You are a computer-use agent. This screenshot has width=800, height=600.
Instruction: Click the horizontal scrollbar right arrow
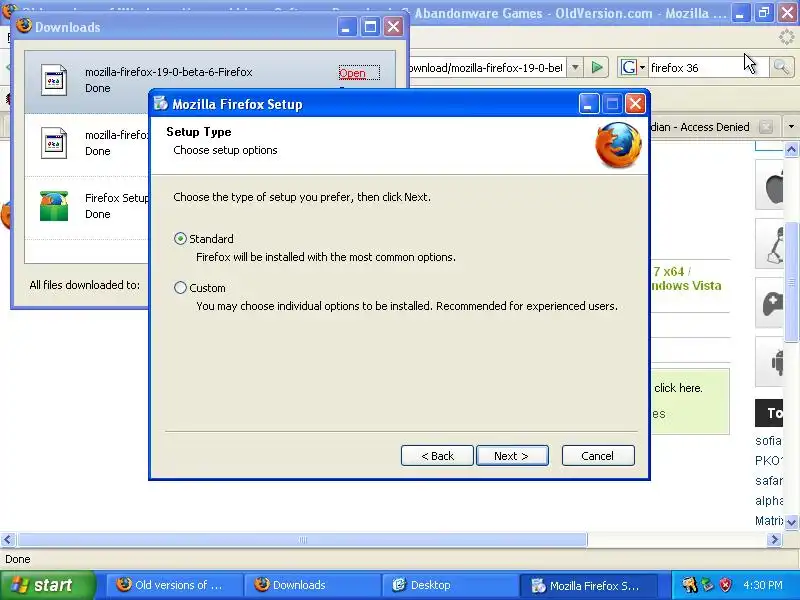coord(774,539)
